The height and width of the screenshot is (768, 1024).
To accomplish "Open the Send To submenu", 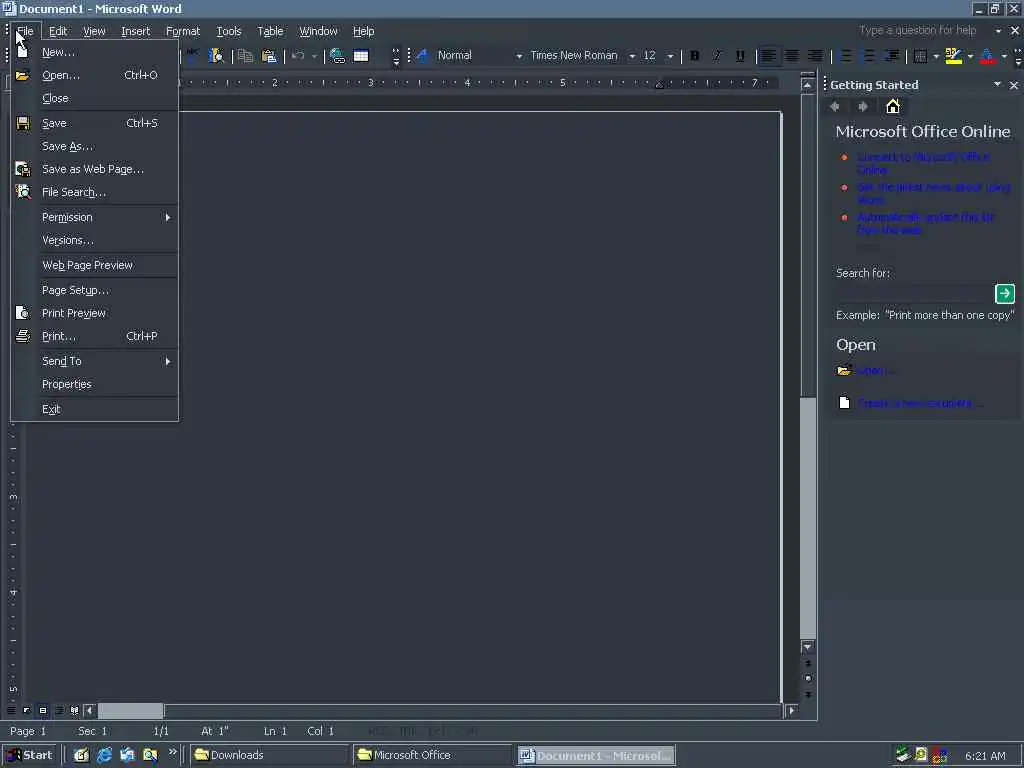I will coord(94,361).
